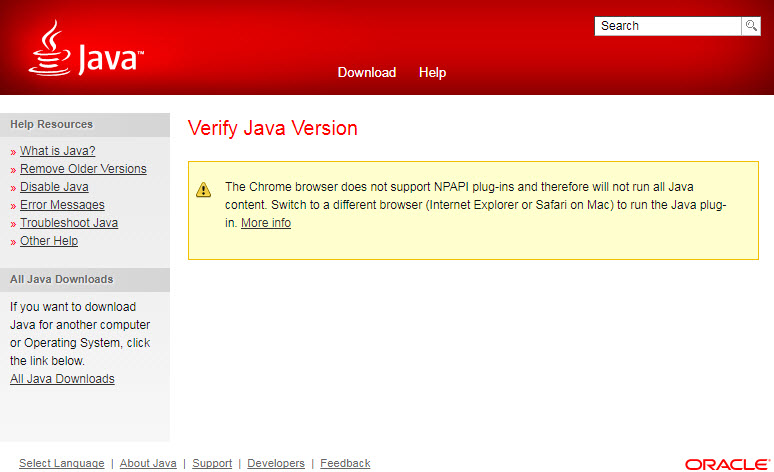Click More info in the warning box
Image resolution: width=774 pixels, height=472 pixels.
pyautogui.click(x=266, y=223)
